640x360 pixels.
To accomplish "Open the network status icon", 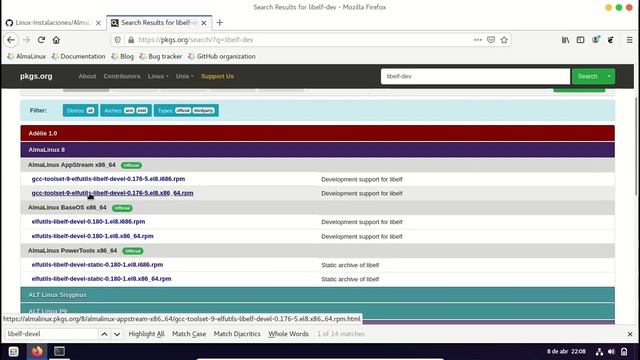I will tap(599, 351).
